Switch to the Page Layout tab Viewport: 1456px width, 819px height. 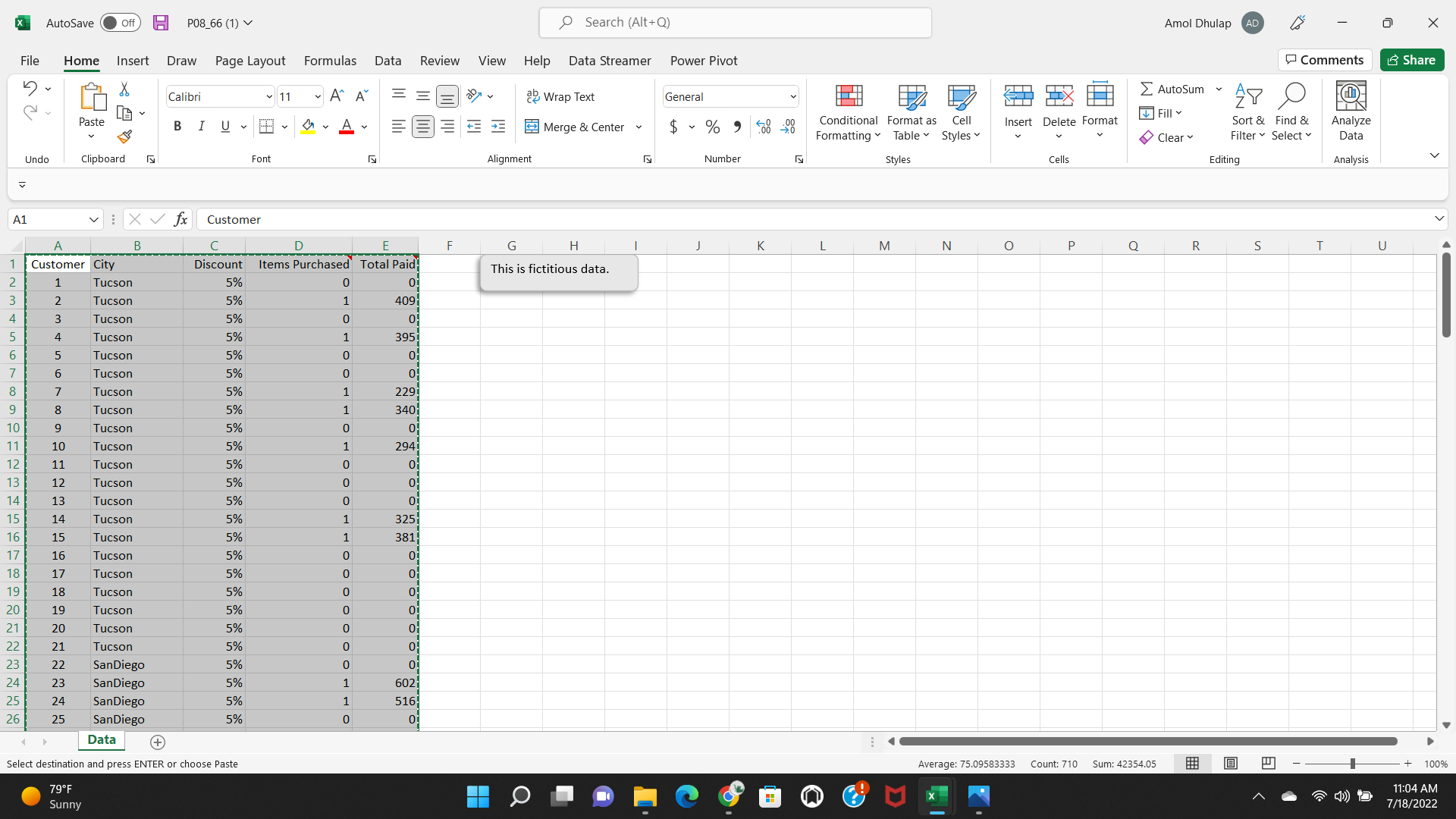point(250,61)
